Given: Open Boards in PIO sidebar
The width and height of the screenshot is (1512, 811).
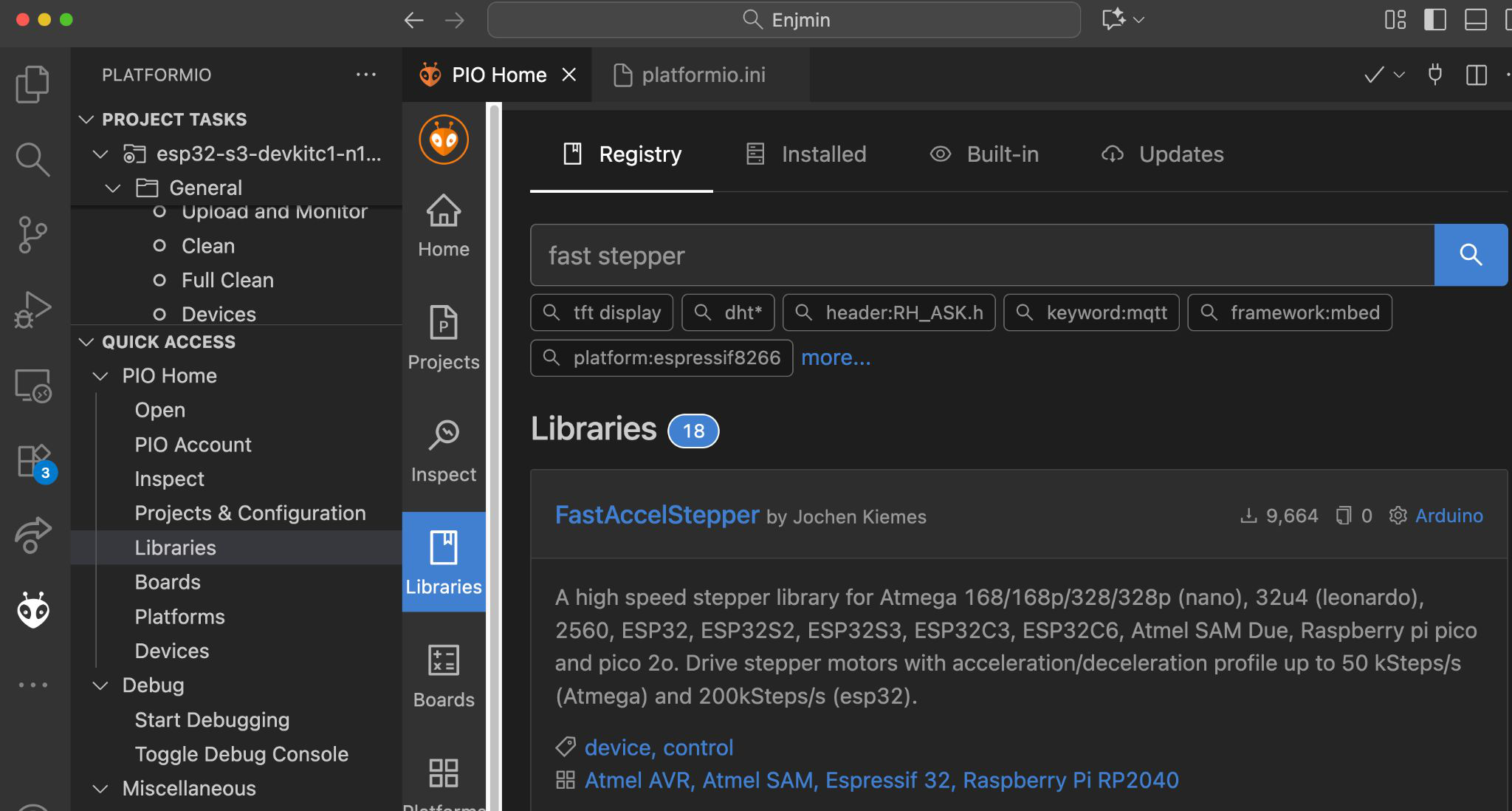Looking at the screenshot, I should point(444,677).
